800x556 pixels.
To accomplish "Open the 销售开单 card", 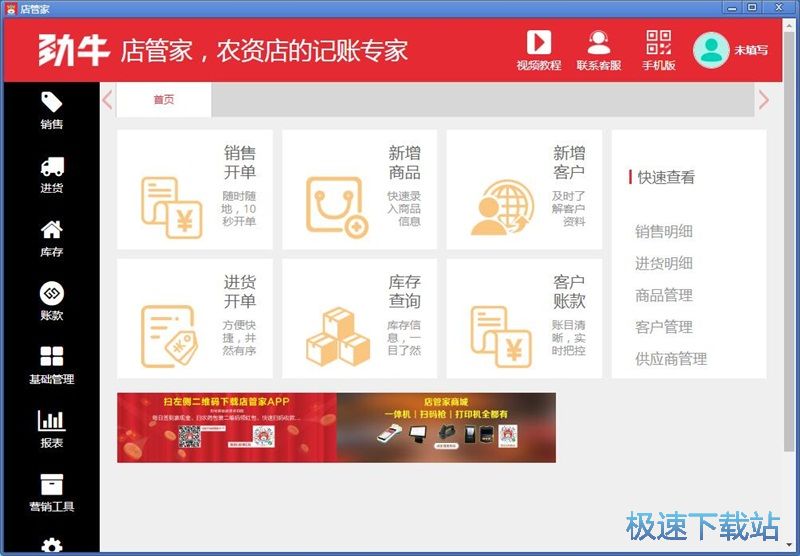I will [195, 190].
